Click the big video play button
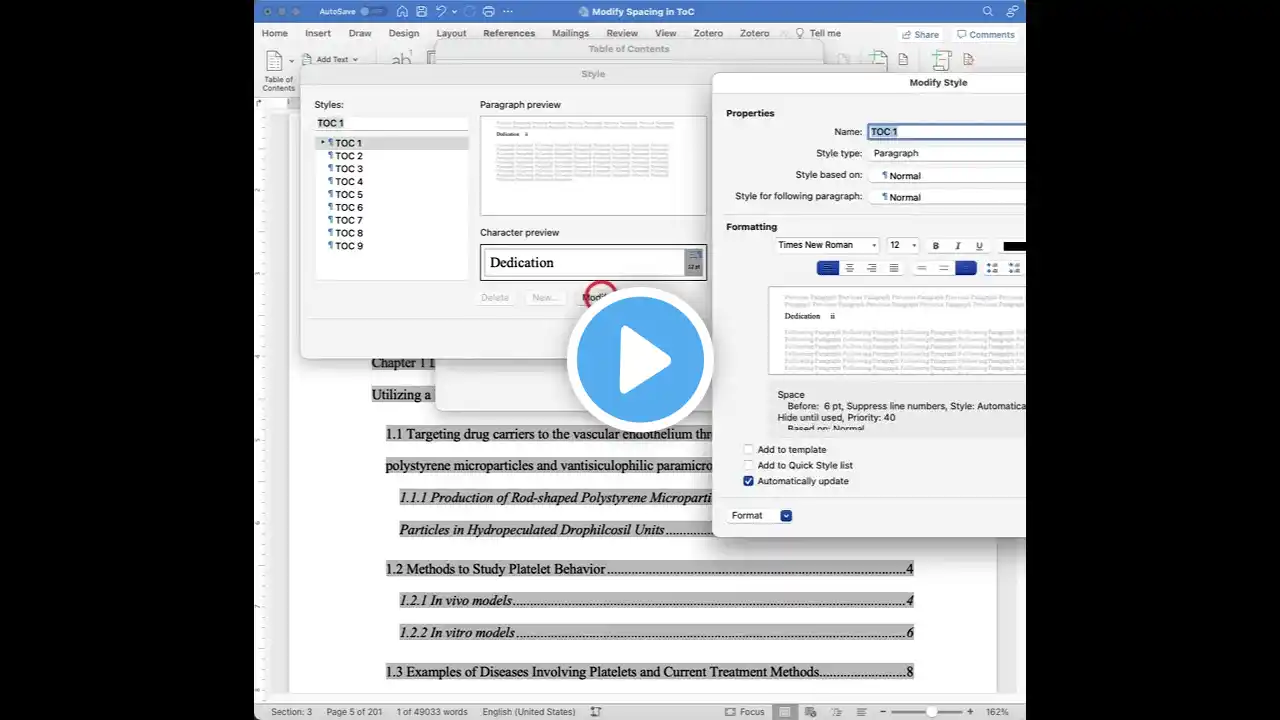This screenshot has width=1280, height=720. [640, 360]
